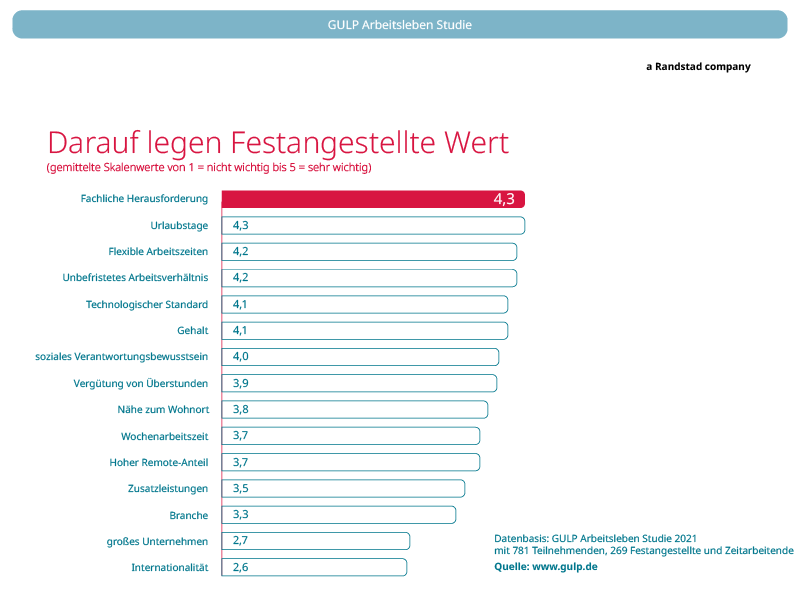Click the Zusatzleistungen bar
Screen dimensions: 800x600
(342, 488)
